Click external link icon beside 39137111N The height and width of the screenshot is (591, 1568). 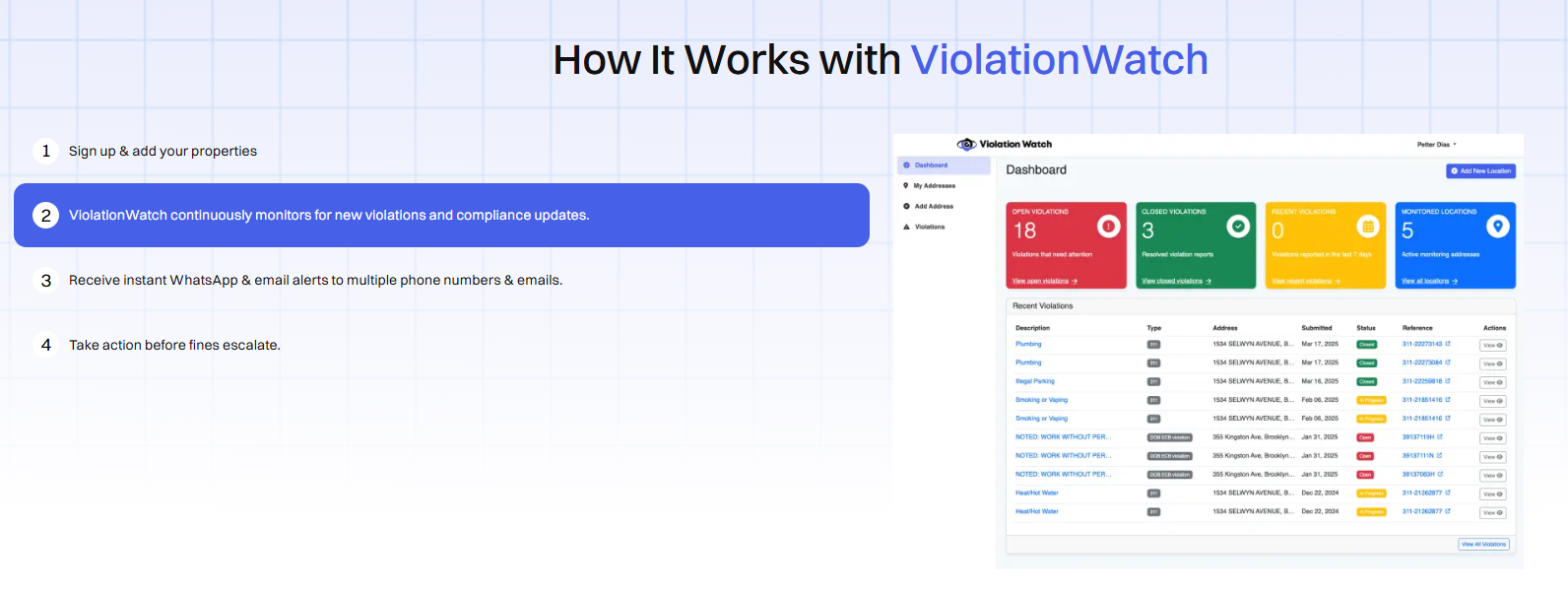coord(1440,455)
